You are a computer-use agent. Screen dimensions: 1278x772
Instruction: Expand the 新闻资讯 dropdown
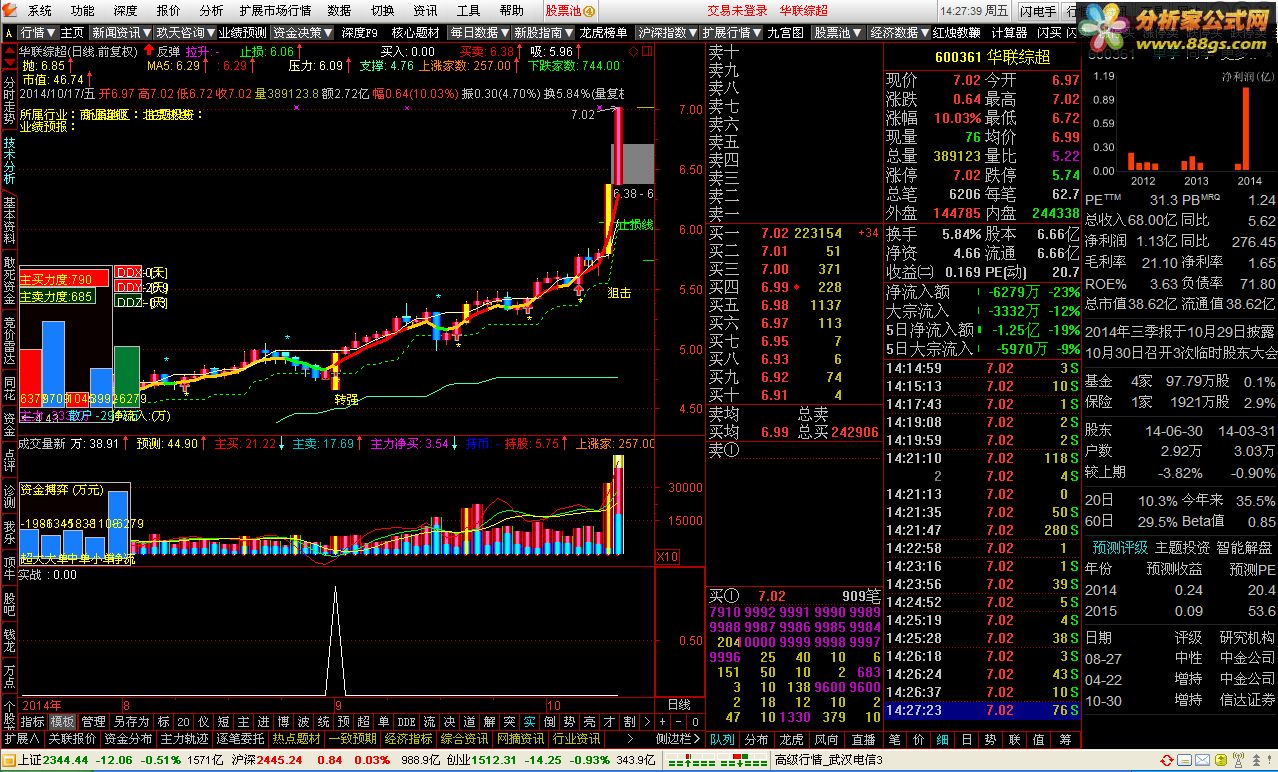point(121,32)
